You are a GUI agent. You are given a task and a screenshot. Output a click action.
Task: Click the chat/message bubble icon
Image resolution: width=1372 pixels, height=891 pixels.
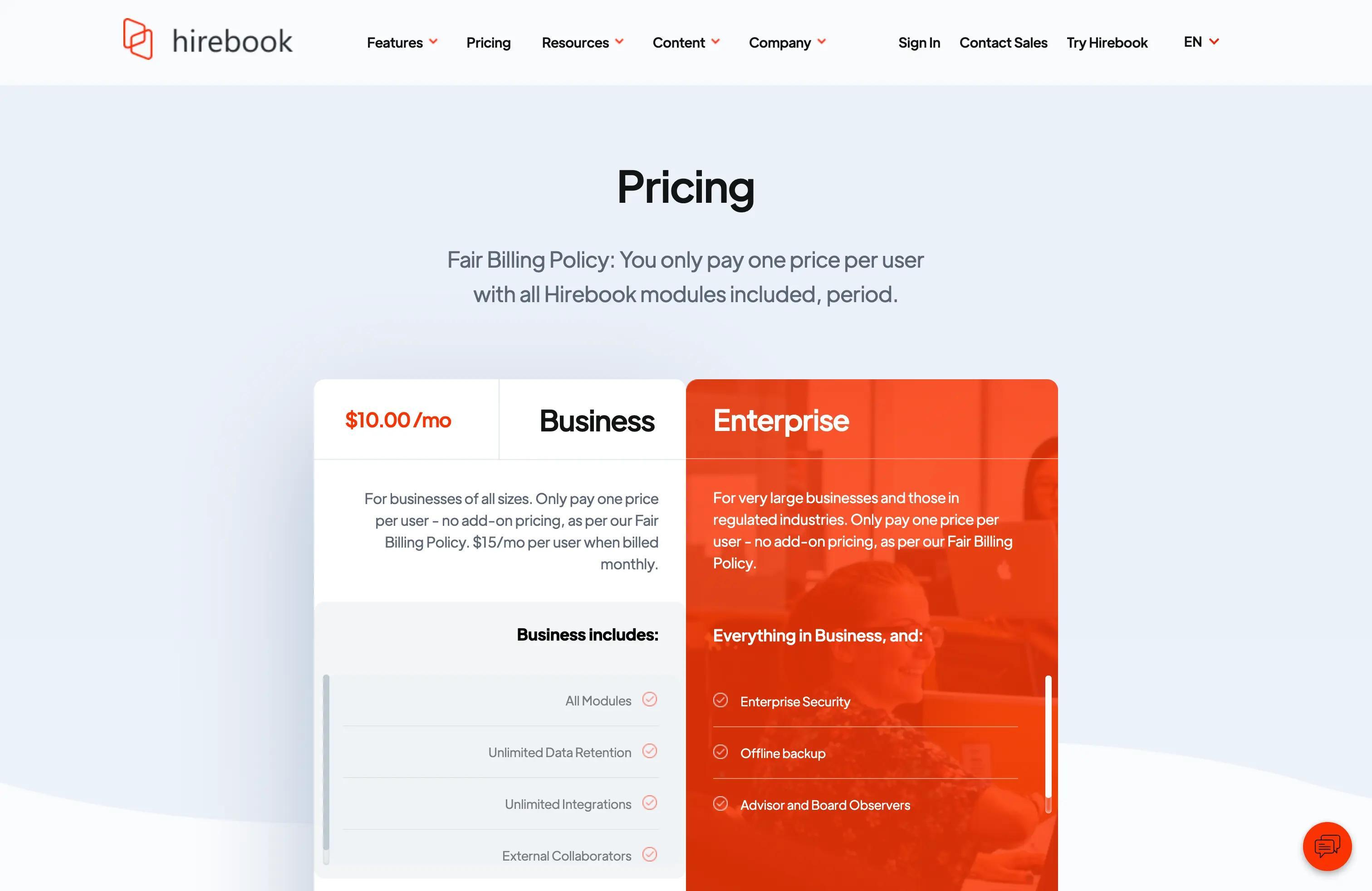tap(1327, 846)
